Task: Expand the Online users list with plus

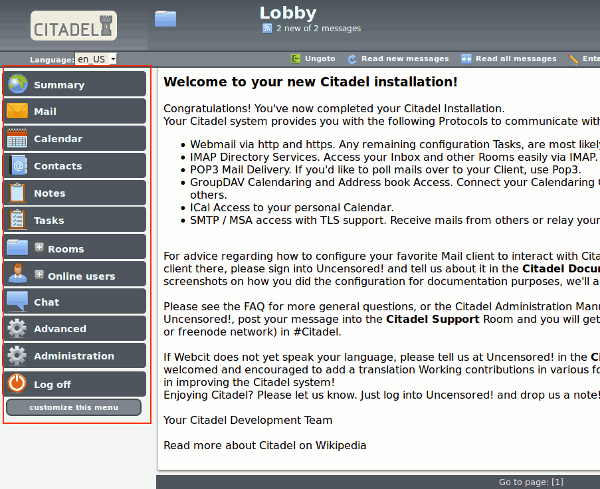Action: (39, 274)
